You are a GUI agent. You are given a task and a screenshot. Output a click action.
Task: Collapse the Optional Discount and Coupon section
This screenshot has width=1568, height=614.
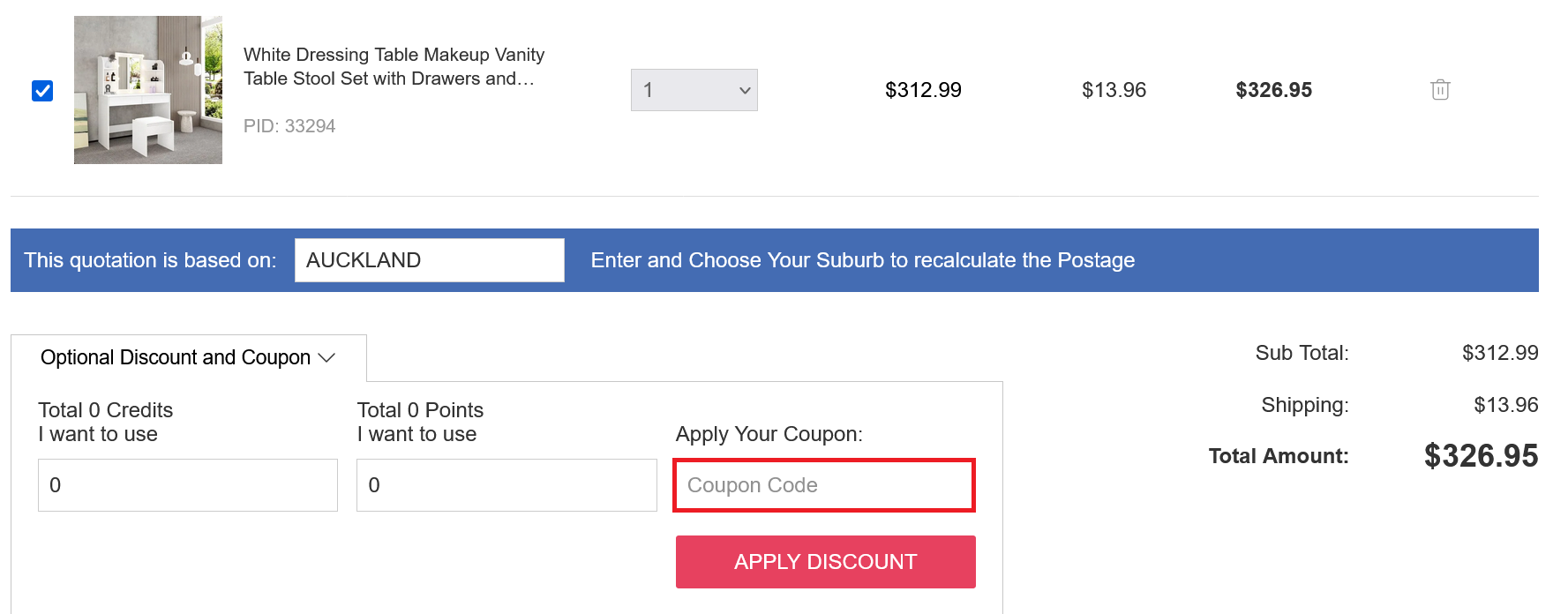[188, 357]
